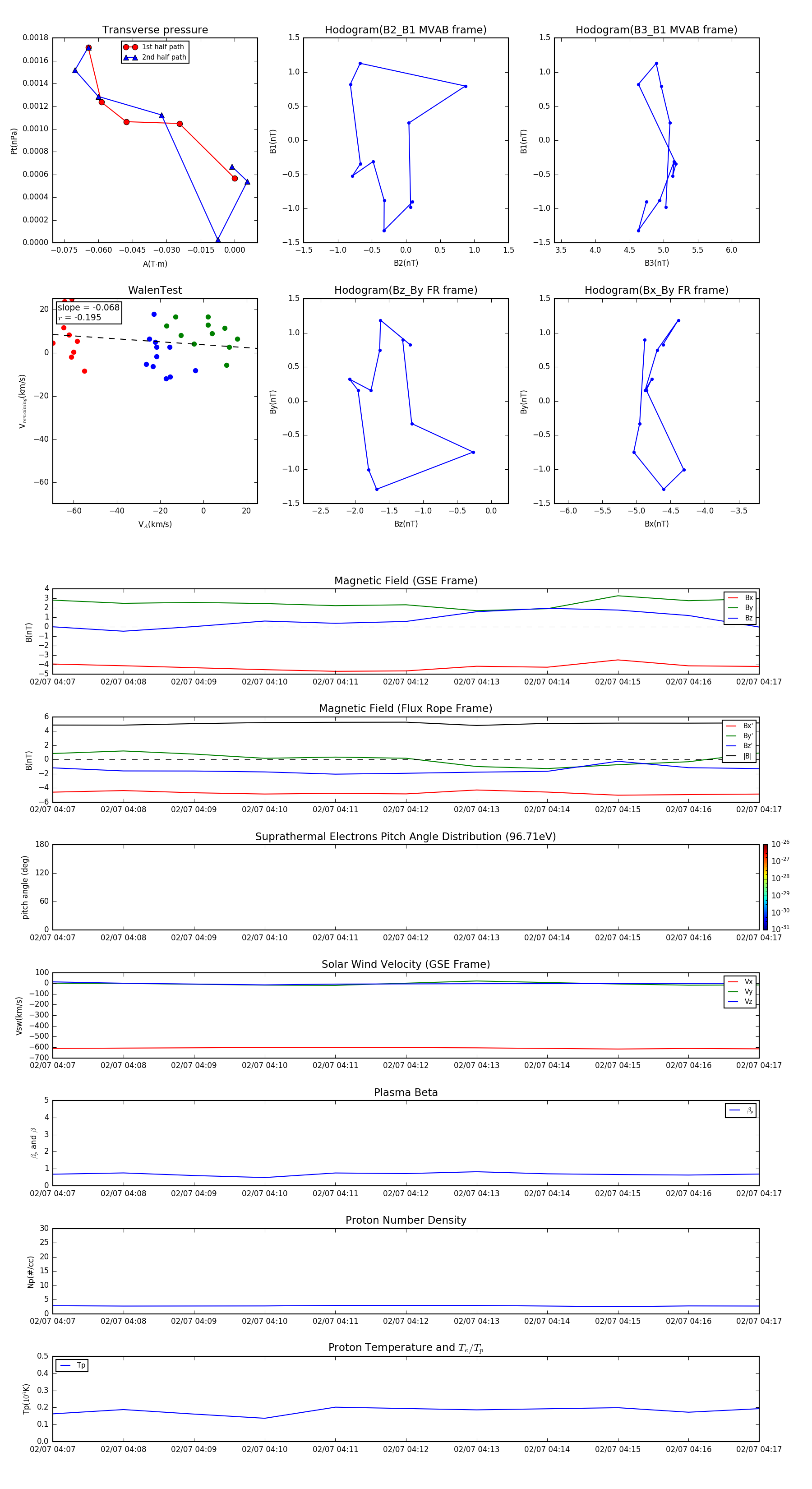This screenshot has height=1489, width=812.
Task: Click the "WalenTest" plot title
Action: click(x=155, y=290)
